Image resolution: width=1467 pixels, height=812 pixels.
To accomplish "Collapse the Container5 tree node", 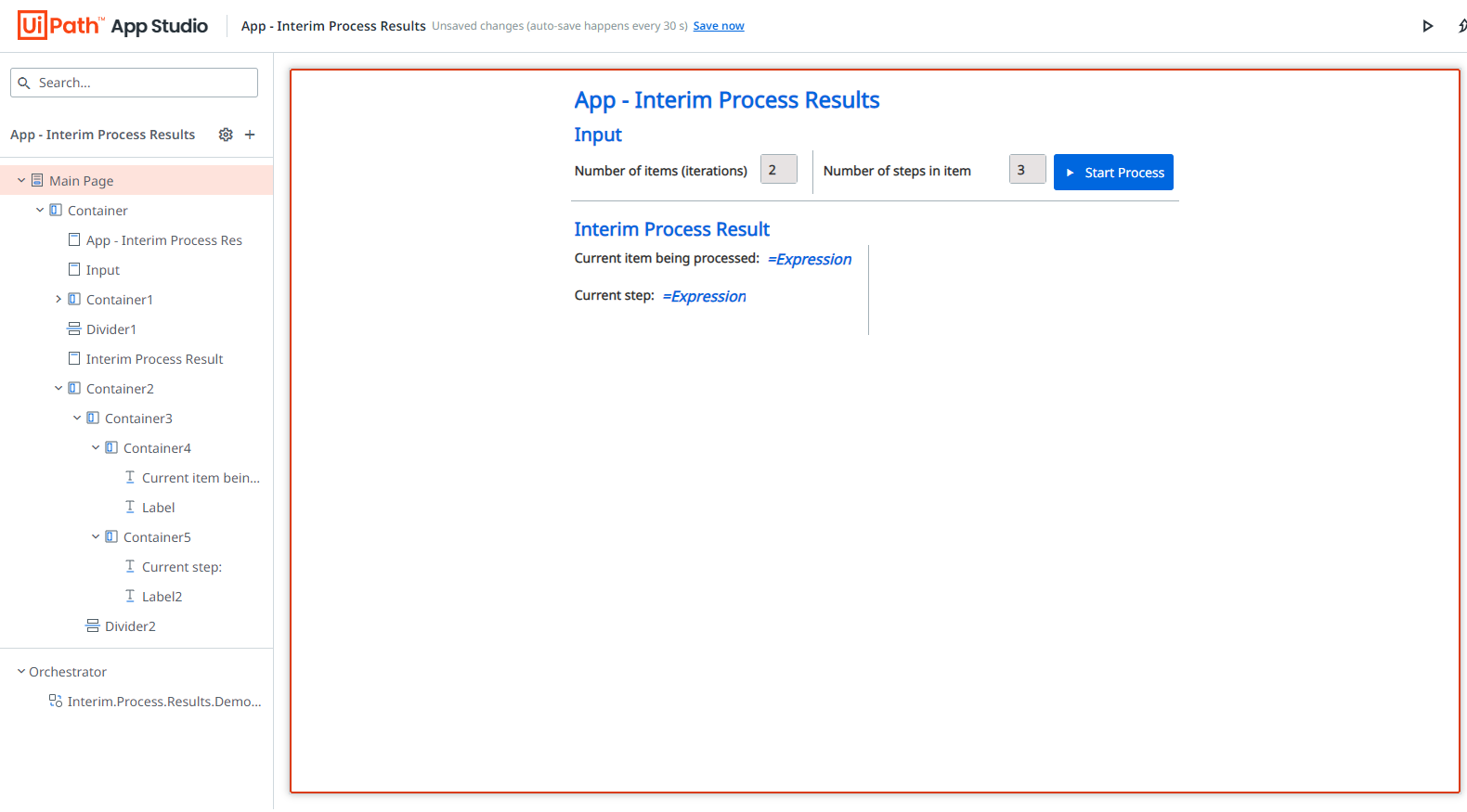I will (x=96, y=537).
